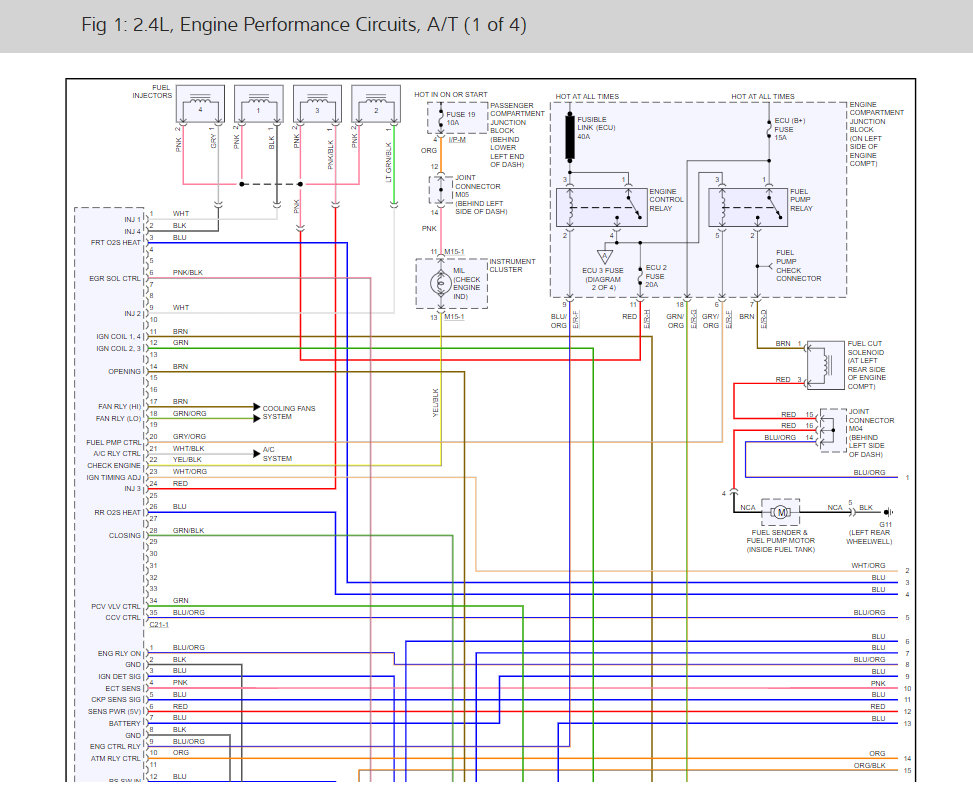Click the "CKP SENS SIG" pin label
Screen dimensions: 973x808
pyautogui.click(x=116, y=699)
